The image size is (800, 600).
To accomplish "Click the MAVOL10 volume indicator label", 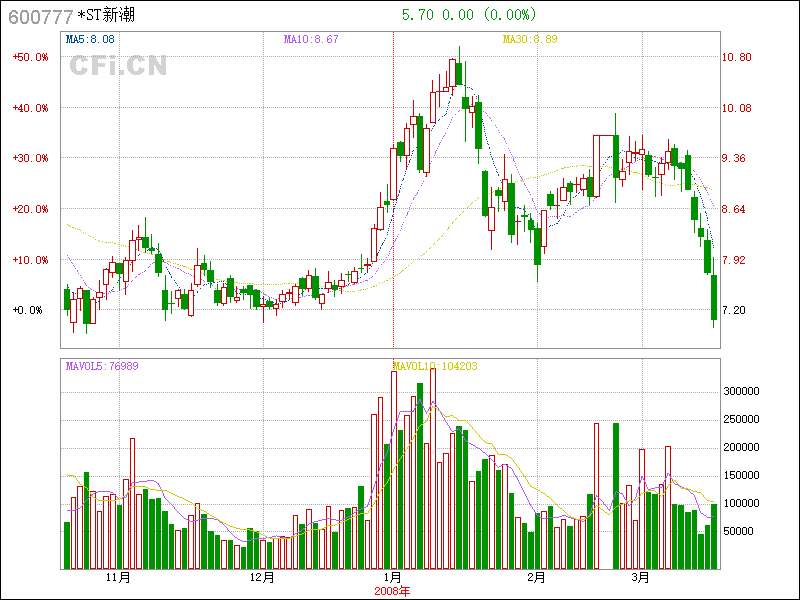I will (435, 366).
